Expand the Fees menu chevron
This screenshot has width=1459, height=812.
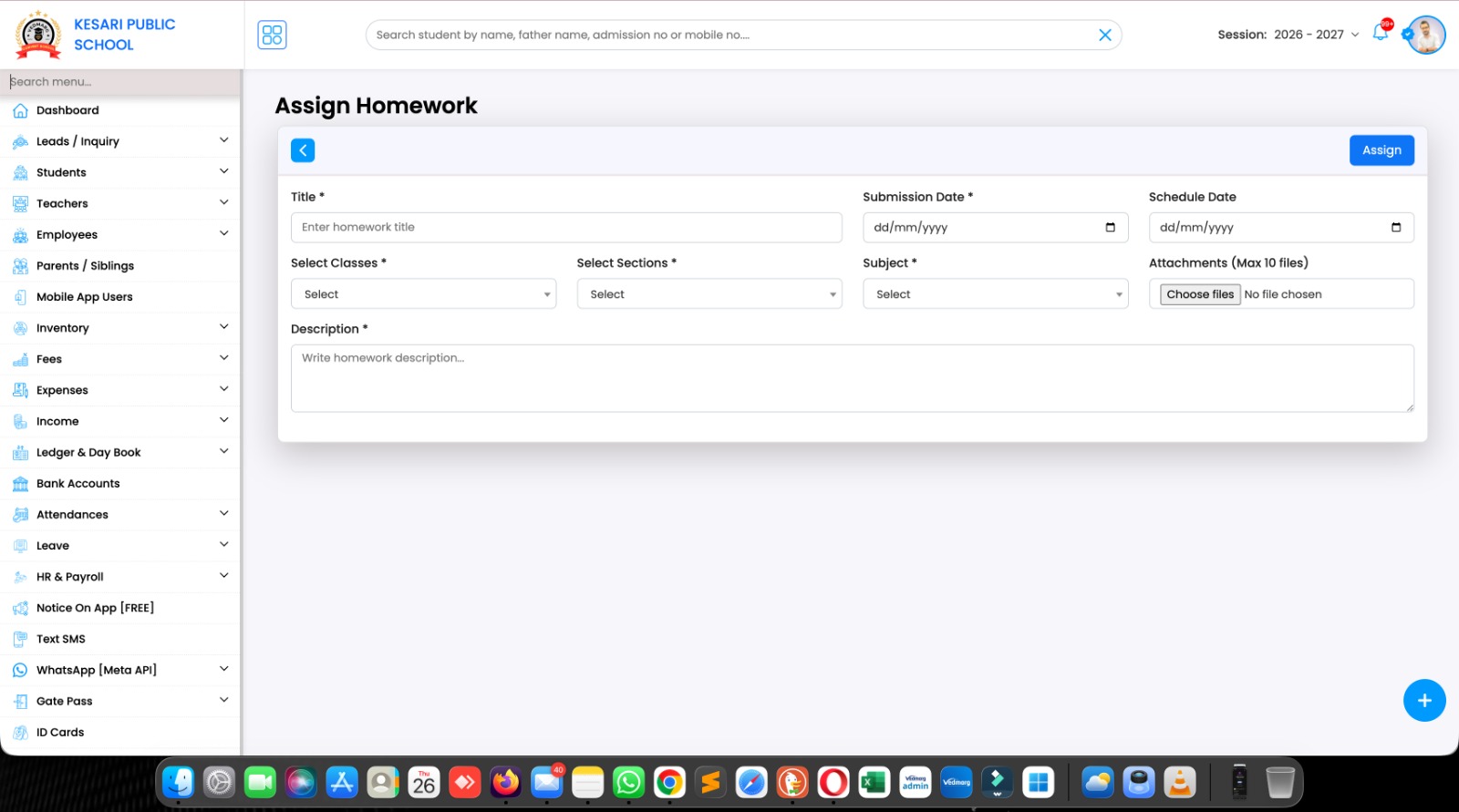[x=223, y=358]
